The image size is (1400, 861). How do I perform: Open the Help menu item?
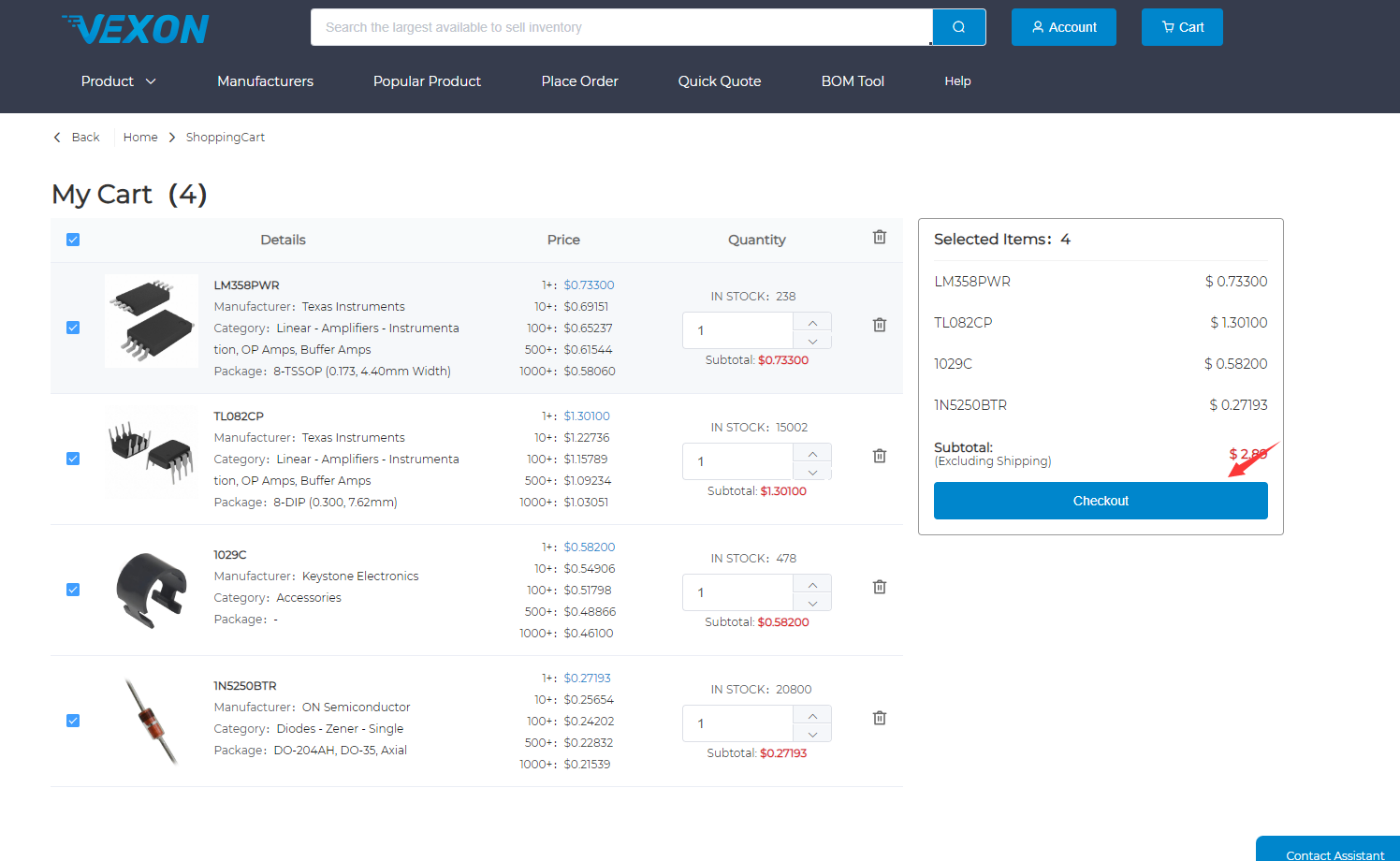pos(957,81)
